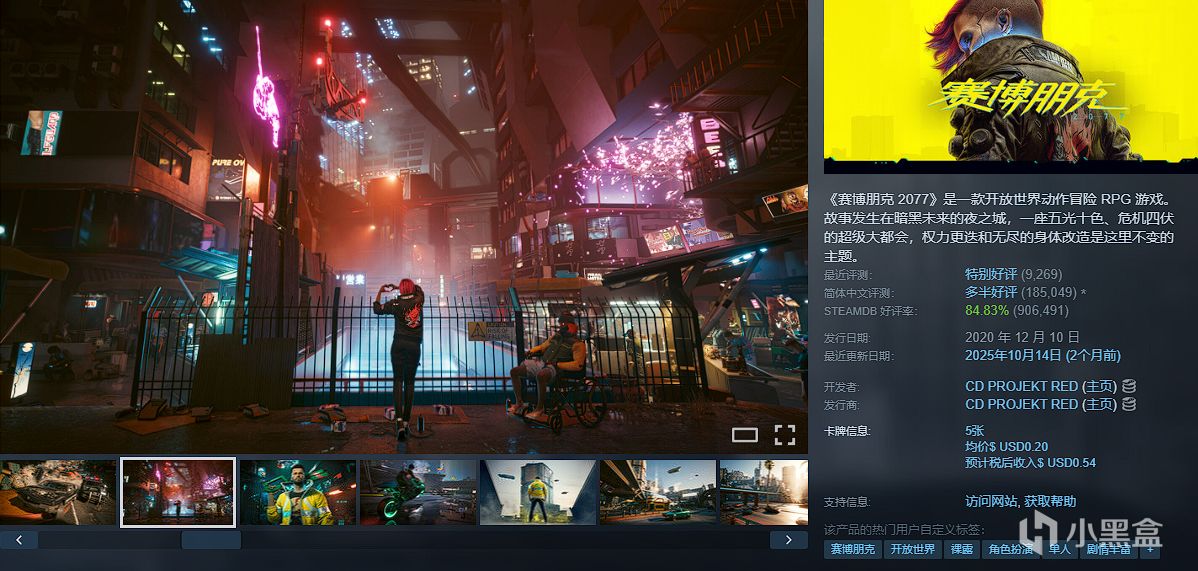Select the crashed cars screenshot thumbnail
This screenshot has width=1198, height=571.
coord(58,492)
